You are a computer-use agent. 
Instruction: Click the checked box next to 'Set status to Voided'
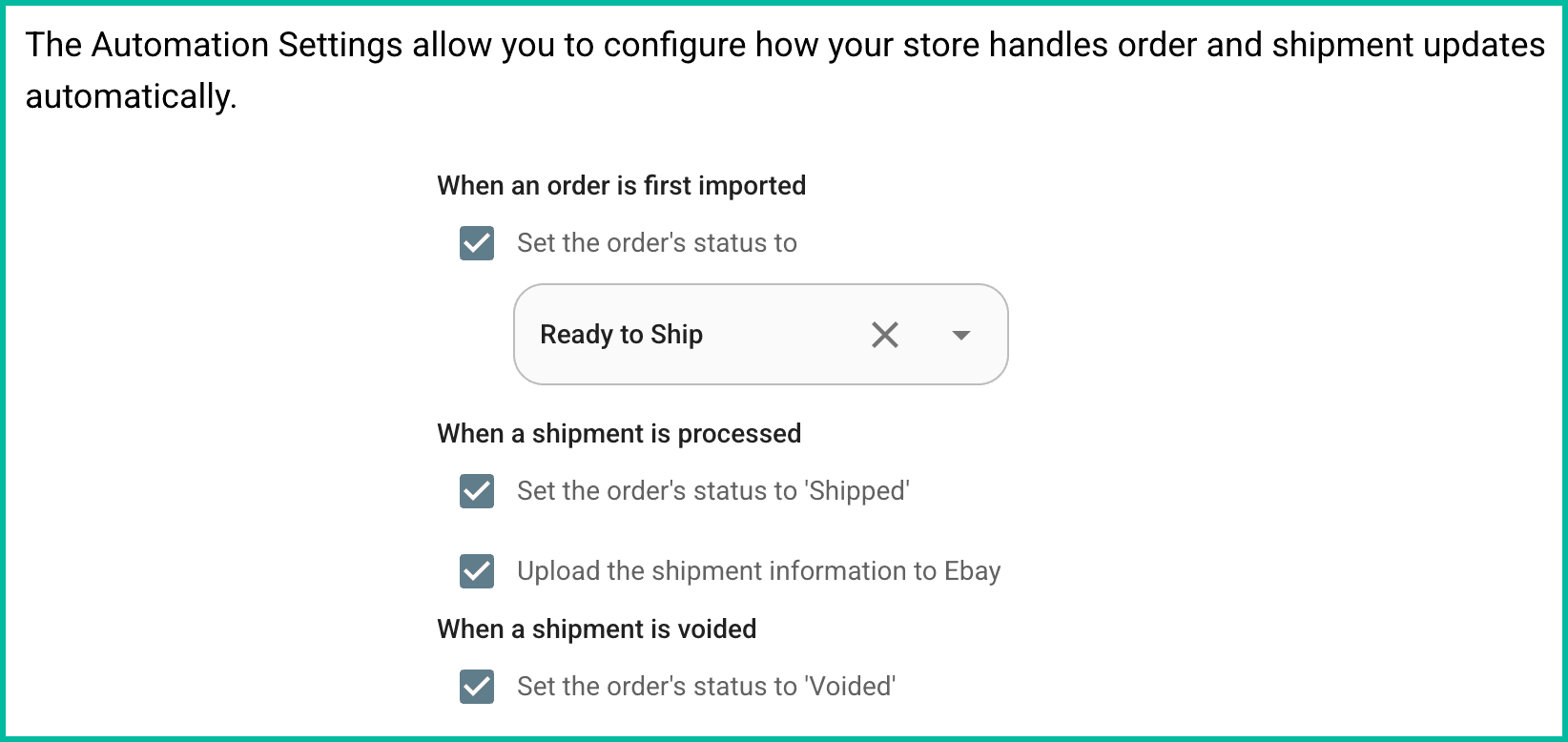point(476,686)
